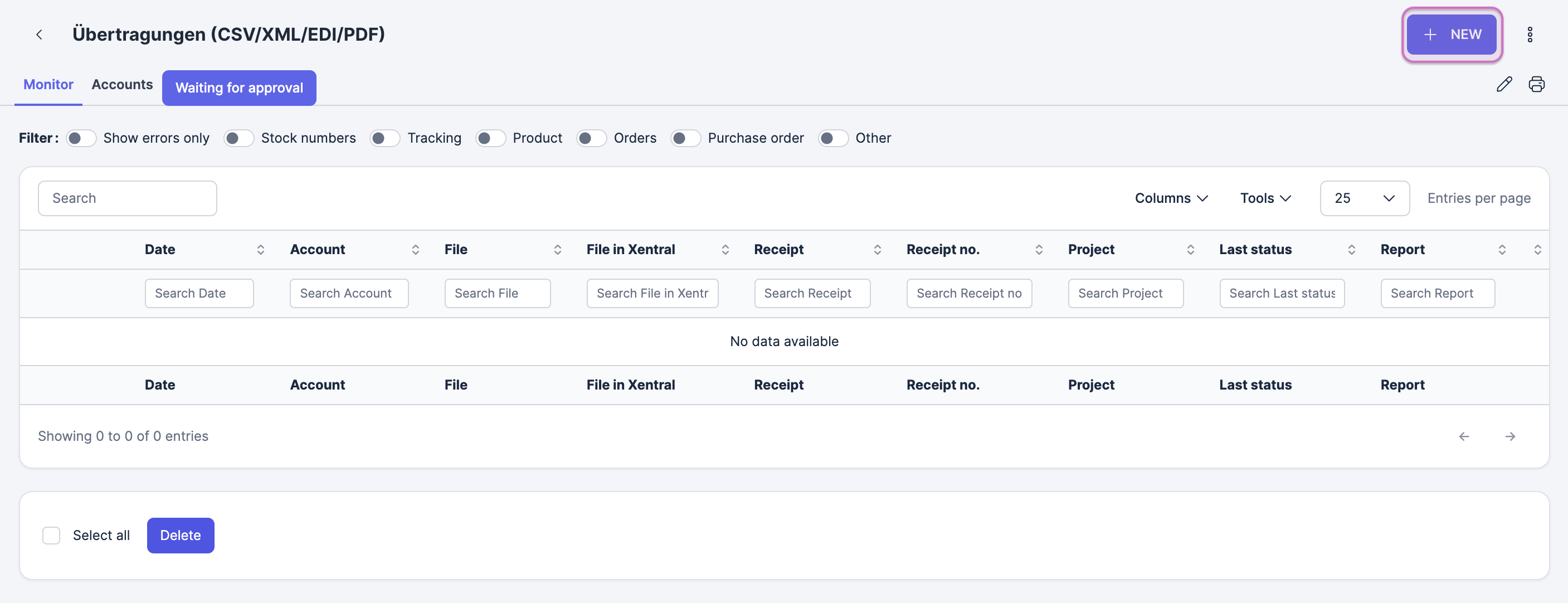Click the Search File field
This screenshot has height=603, width=1568.
tap(497, 294)
